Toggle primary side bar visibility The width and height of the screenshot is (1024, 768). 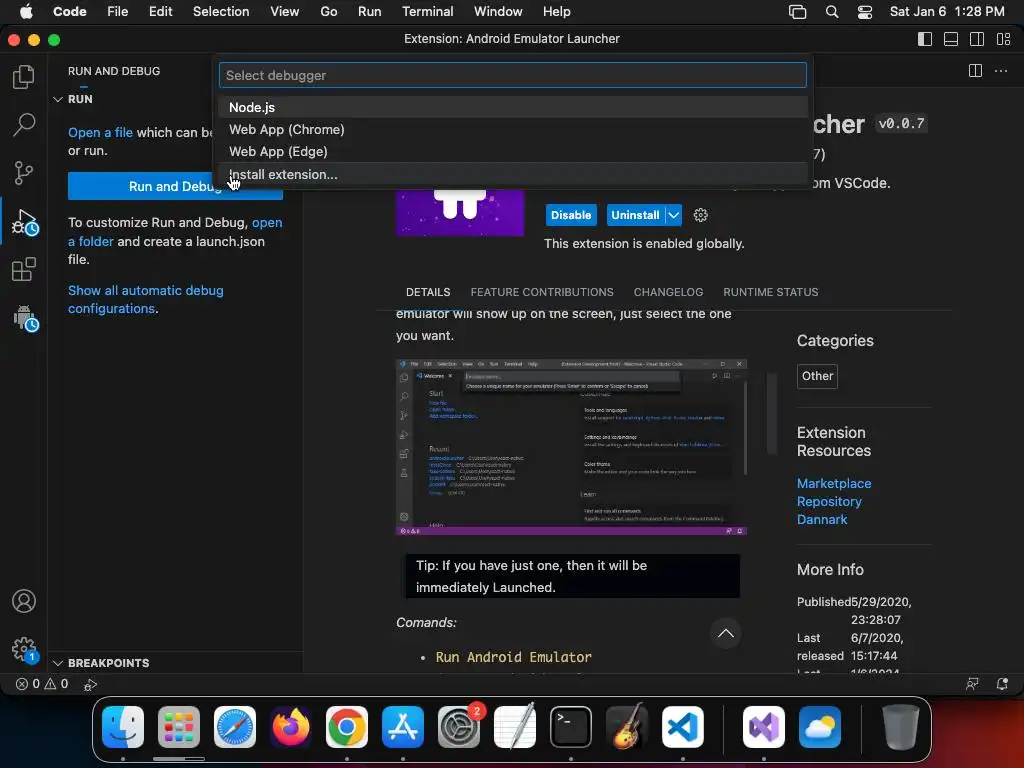[925, 39]
